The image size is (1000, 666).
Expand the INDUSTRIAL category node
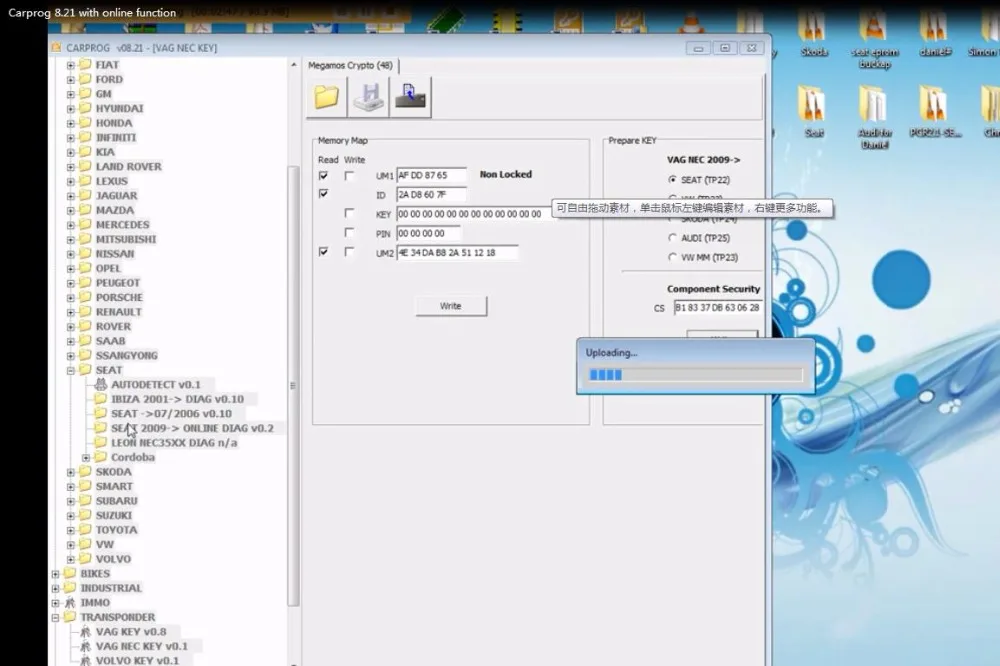55,588
